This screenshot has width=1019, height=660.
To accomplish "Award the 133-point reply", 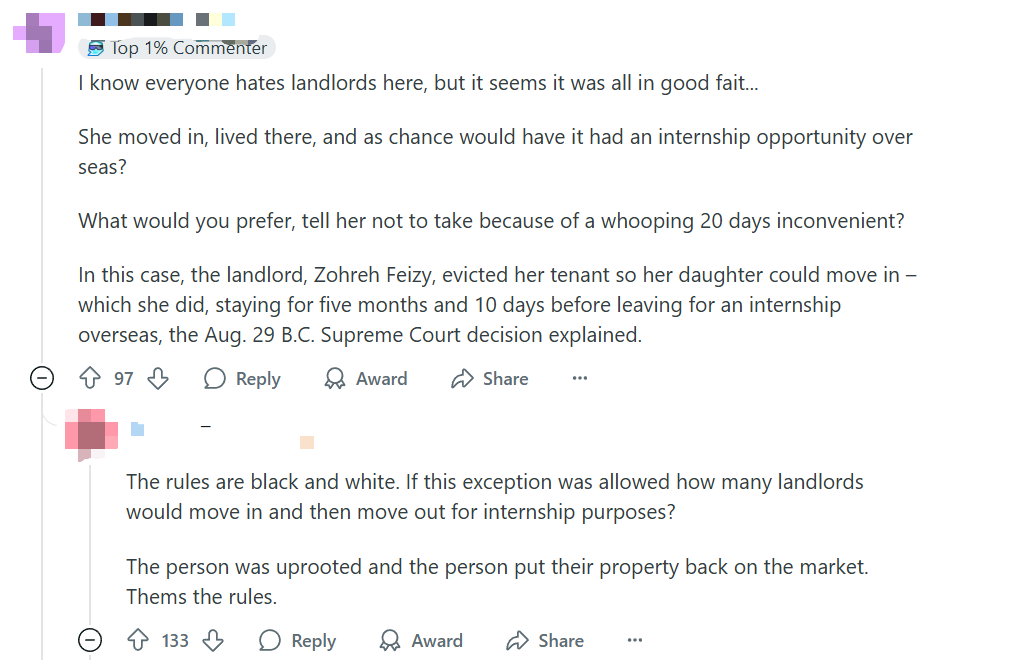I will 421,641.
